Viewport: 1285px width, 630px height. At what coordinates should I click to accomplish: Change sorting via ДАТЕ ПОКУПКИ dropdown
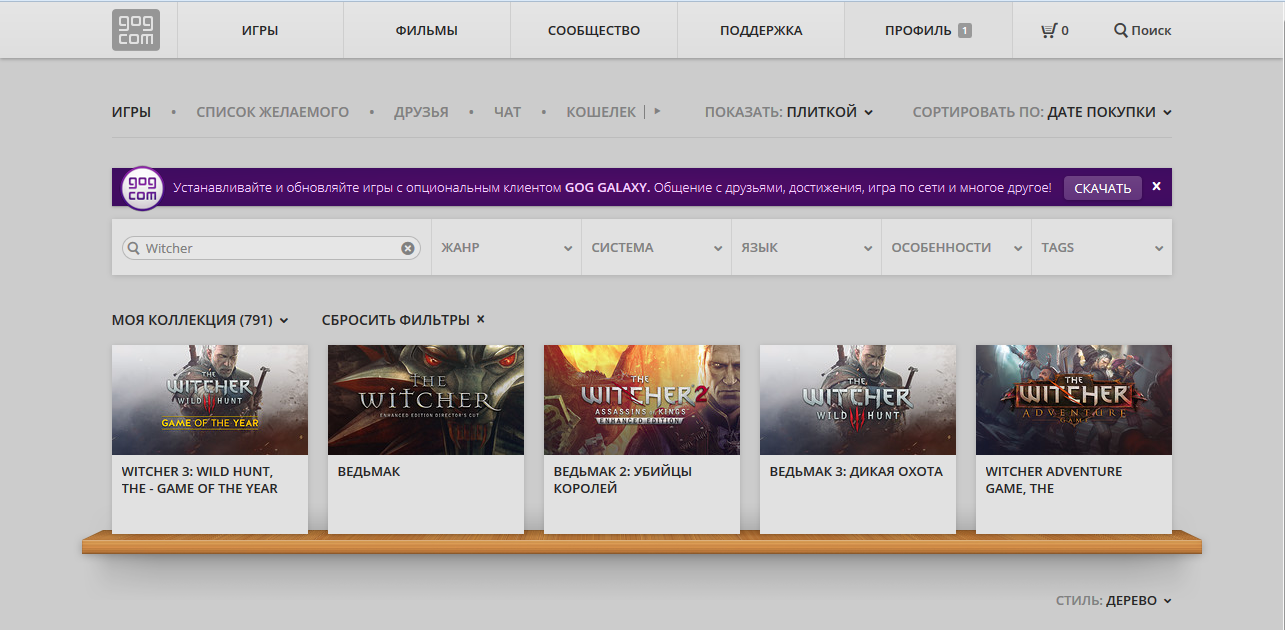click(1108, 112)
